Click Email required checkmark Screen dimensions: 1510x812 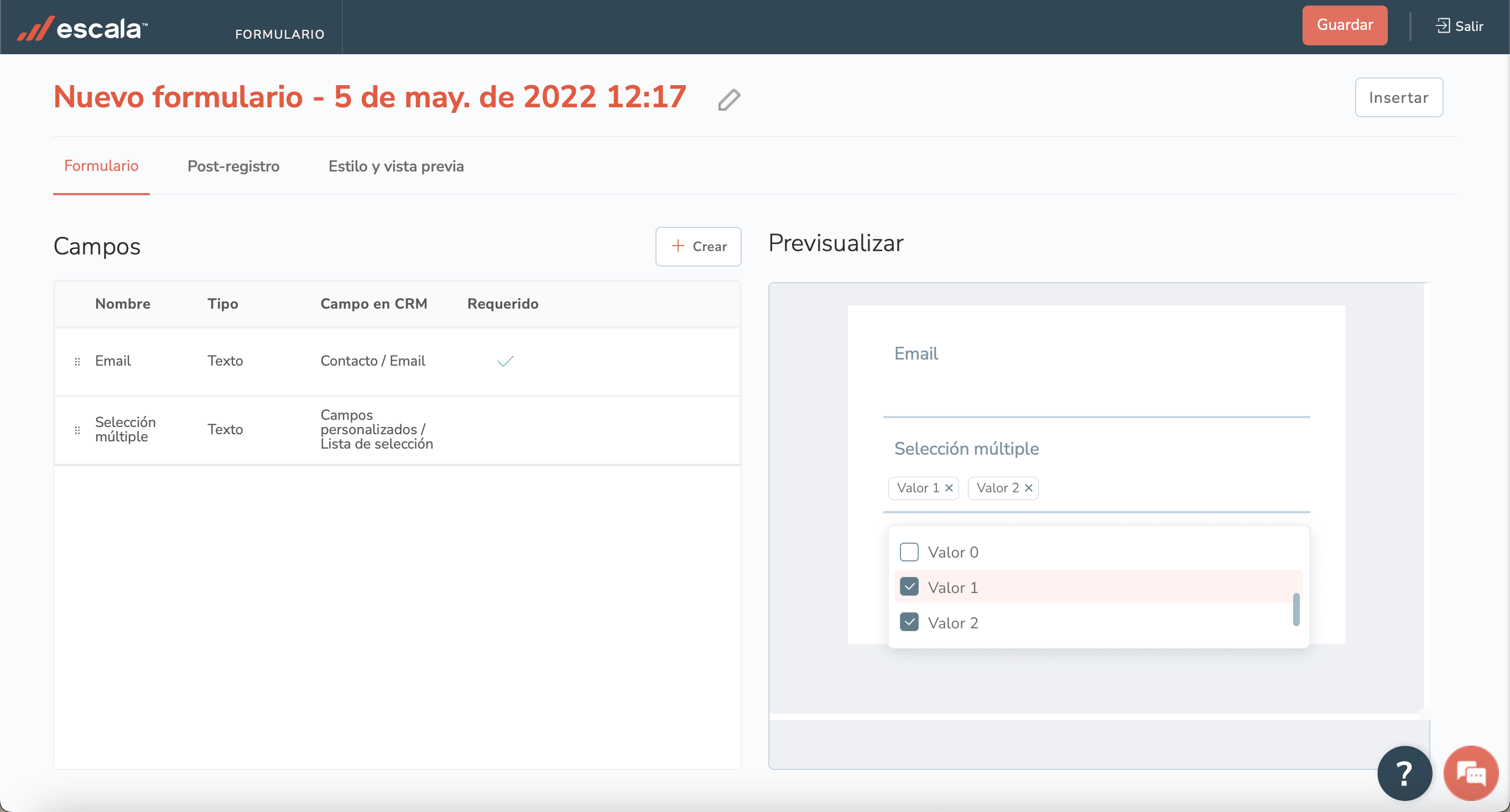click(506, 361)
